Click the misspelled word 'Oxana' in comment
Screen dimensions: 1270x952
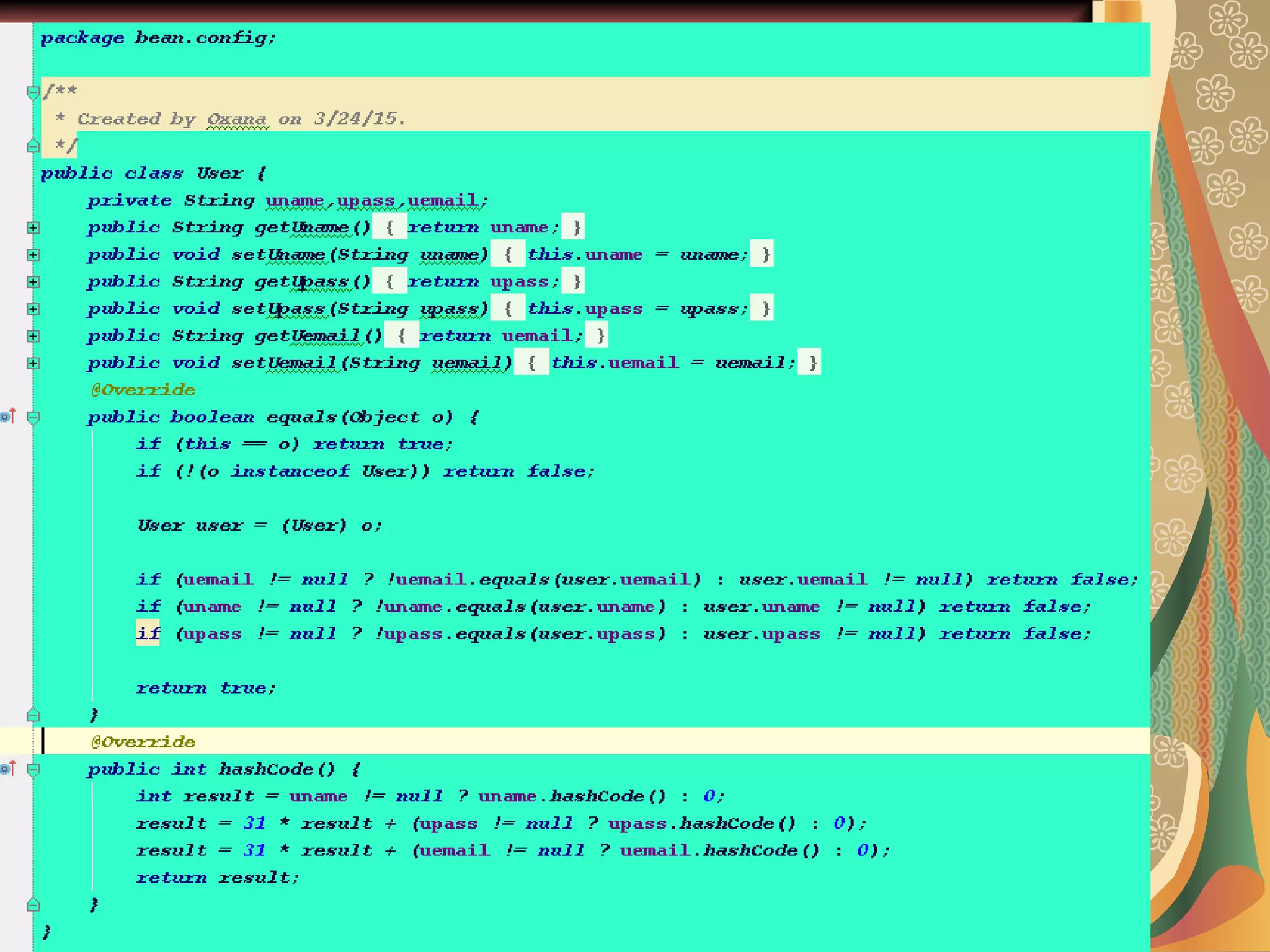[x=237, y=119]
